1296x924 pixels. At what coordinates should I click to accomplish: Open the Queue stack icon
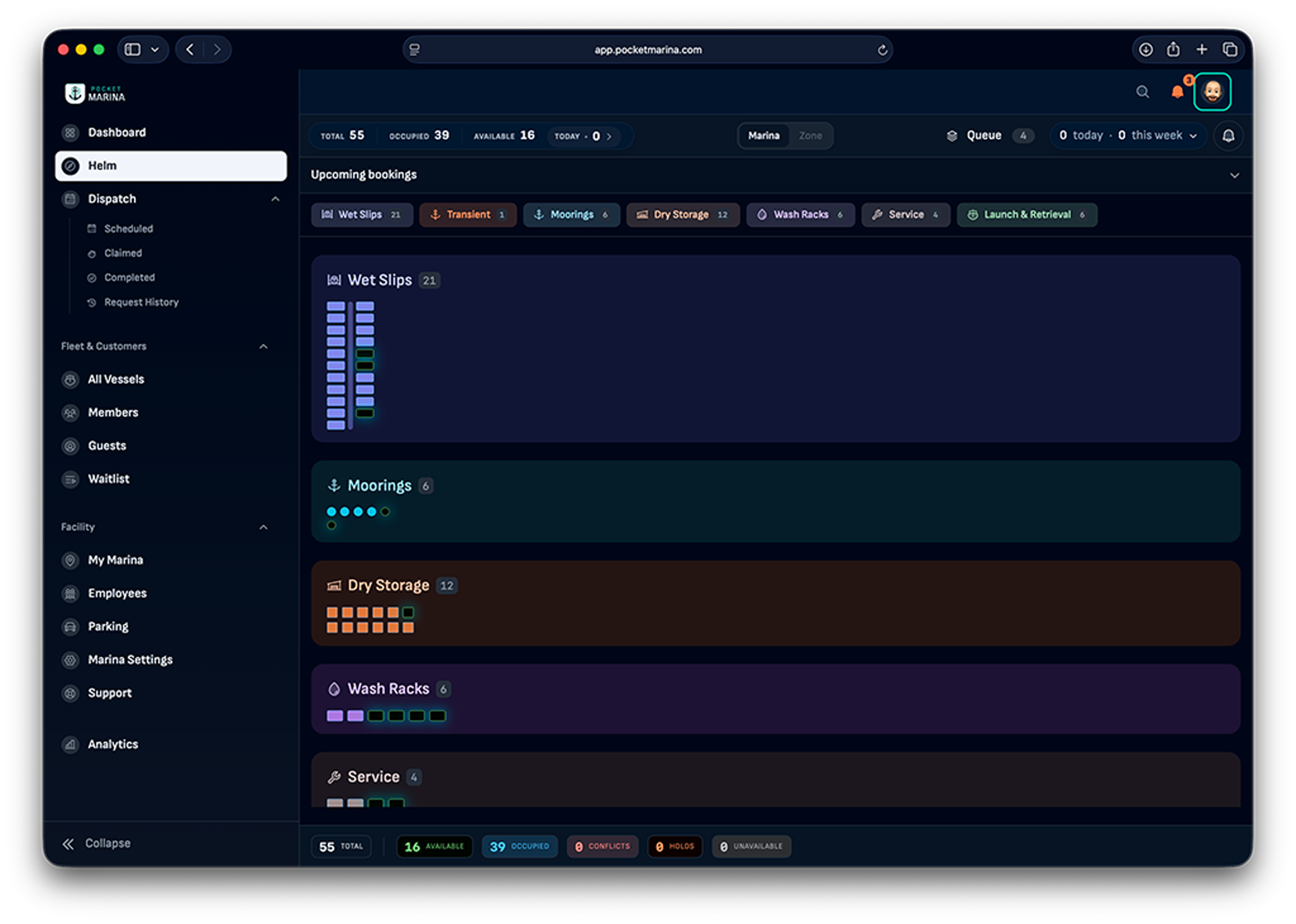click(952, 135)
